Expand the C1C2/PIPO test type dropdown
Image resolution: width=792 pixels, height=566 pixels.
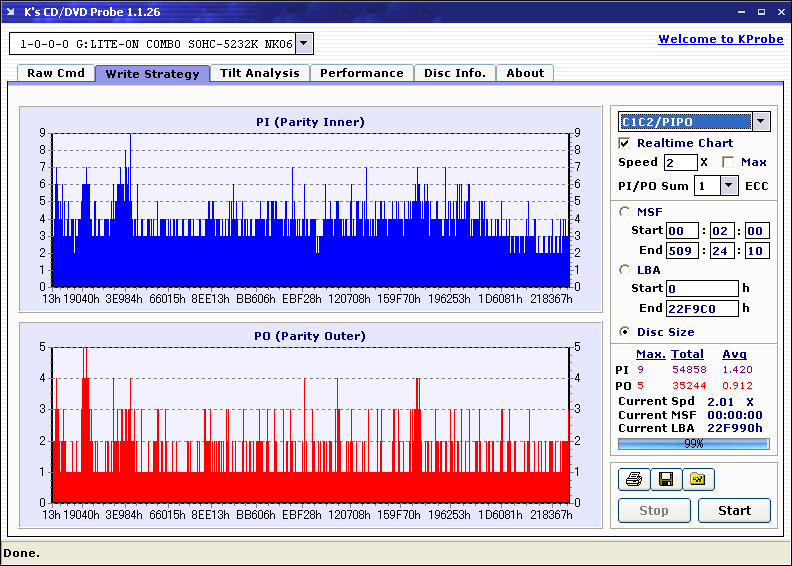pos(760,122)
